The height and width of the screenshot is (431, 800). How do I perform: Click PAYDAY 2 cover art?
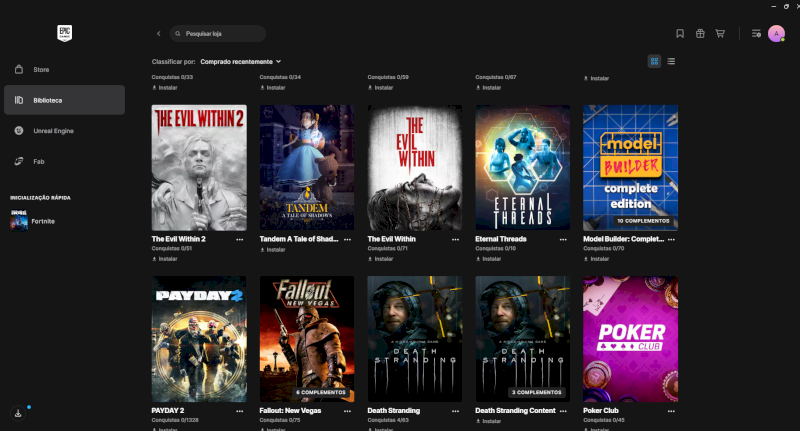[x=199, y=339]
